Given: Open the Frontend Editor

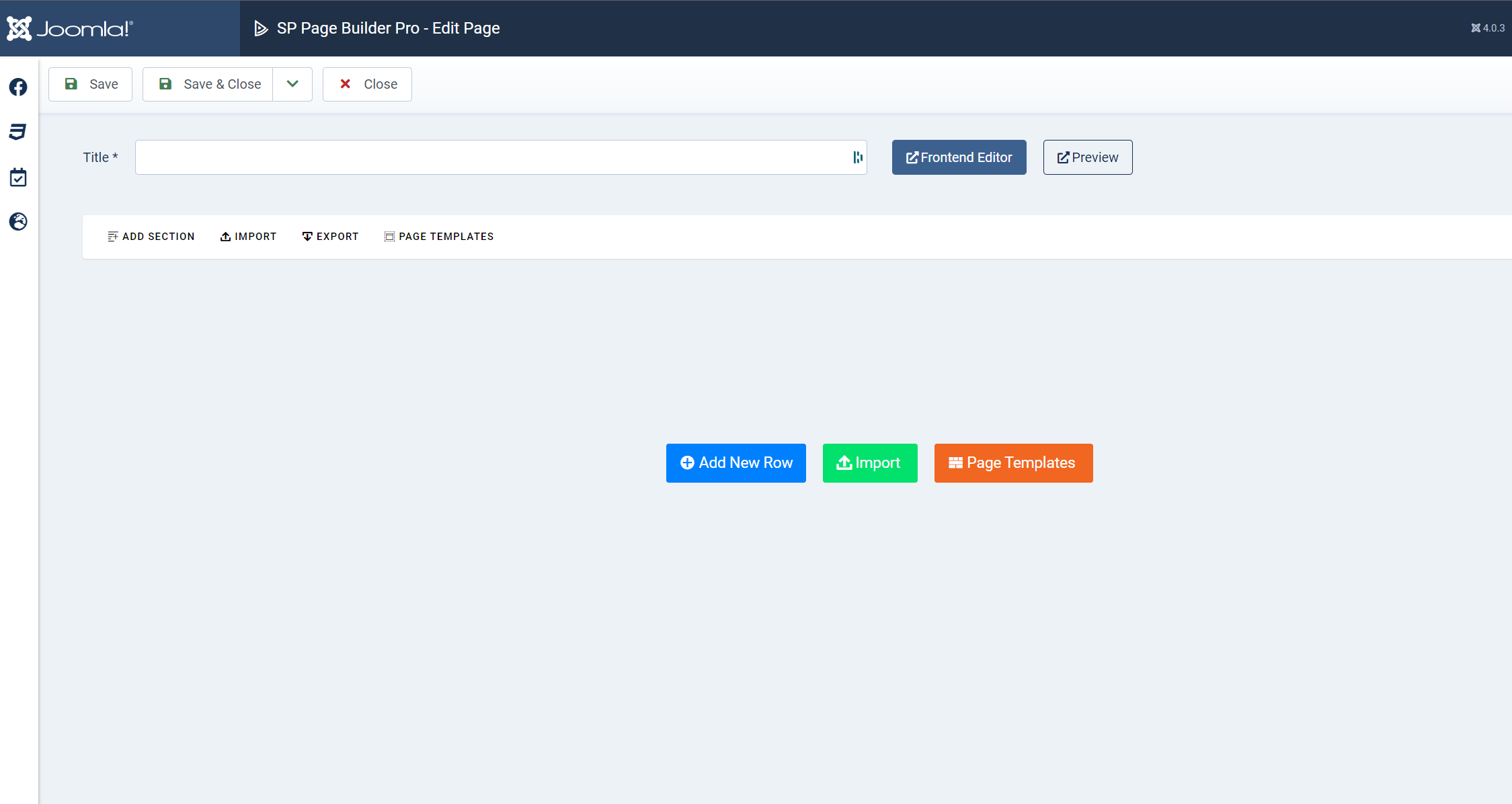Looking at the screenshot, I should pos(959,157).
